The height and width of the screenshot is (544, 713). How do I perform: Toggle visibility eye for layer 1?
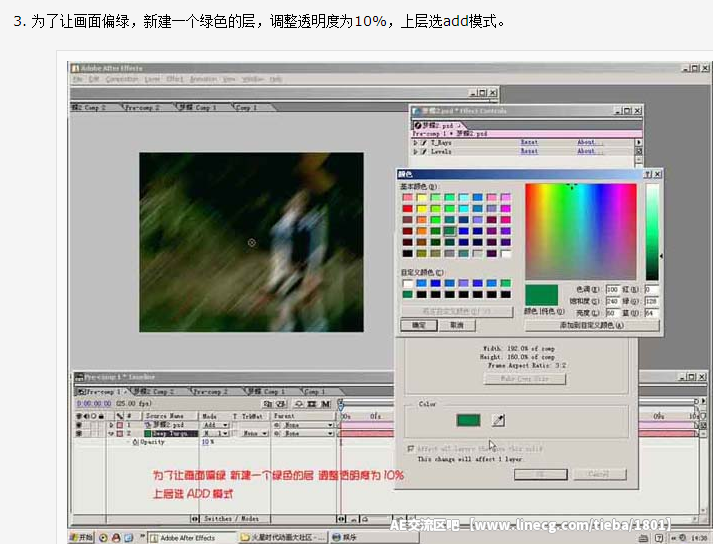(x=79, y=425)
